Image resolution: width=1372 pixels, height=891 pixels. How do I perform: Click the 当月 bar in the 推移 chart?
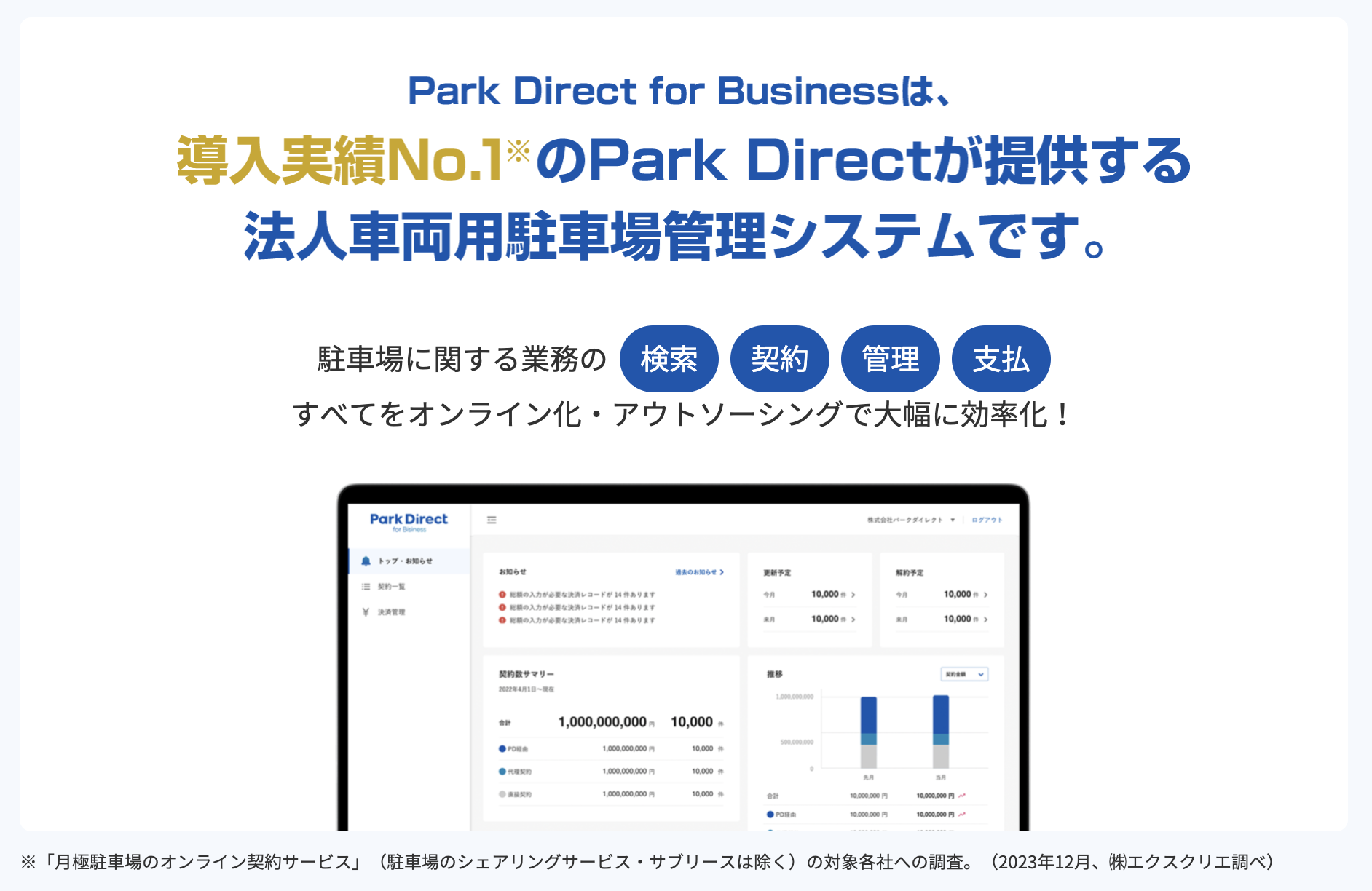pos(941,732)
